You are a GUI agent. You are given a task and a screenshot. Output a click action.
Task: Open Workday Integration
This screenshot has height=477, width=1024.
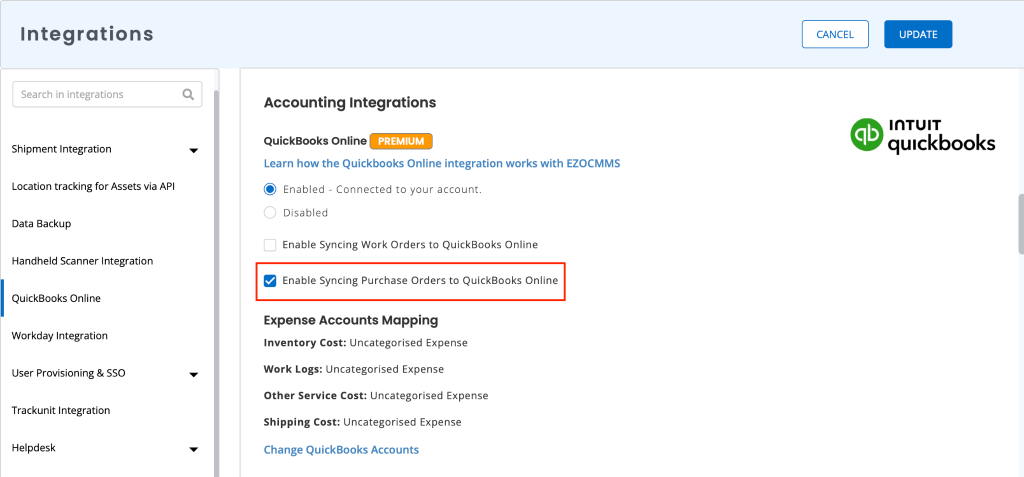click(x=59, y=335)
